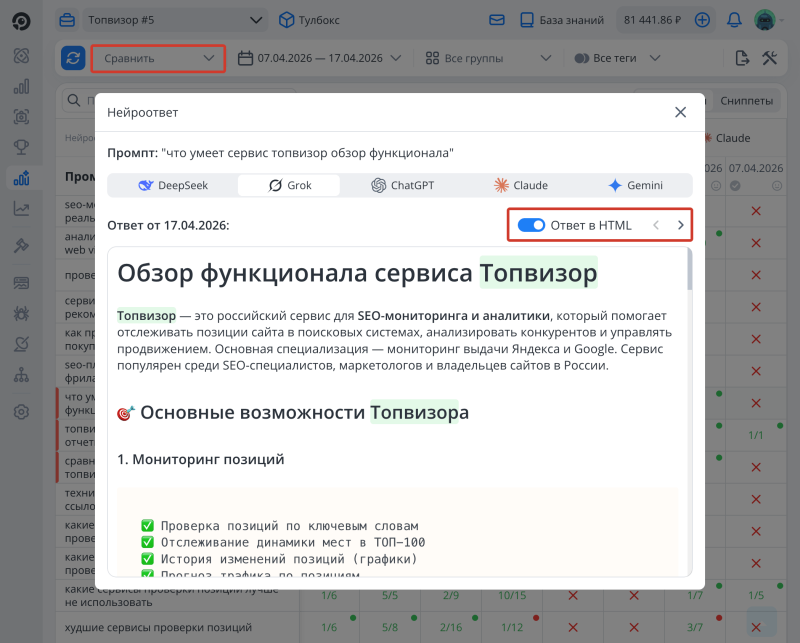Select the trophy competitors icon in sidebar
Viewport: 800px width, 643px height.
(x=21, y=143)
